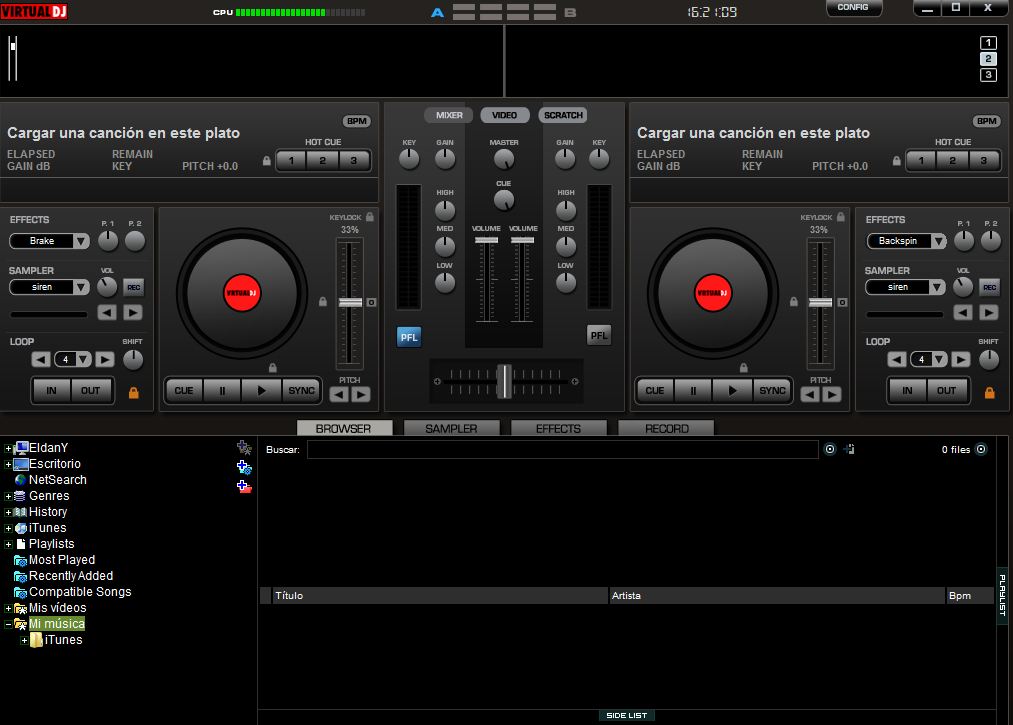Trigger left deck hot cue 2
The width and height of the screenshot is (1013, 725).
click(x=322, y=161)
